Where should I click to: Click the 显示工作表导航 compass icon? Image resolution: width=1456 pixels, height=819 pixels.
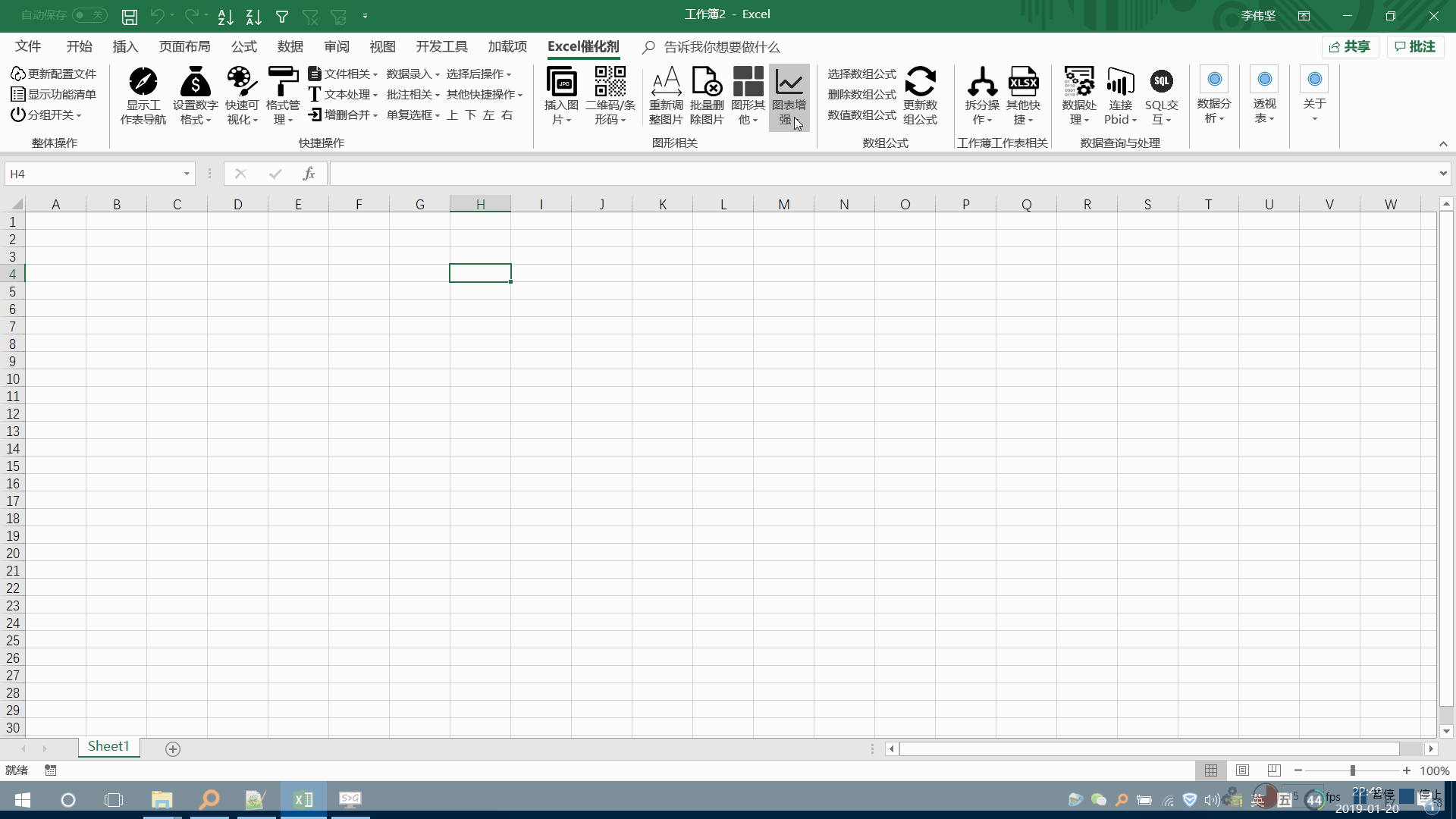pos(143,81)
